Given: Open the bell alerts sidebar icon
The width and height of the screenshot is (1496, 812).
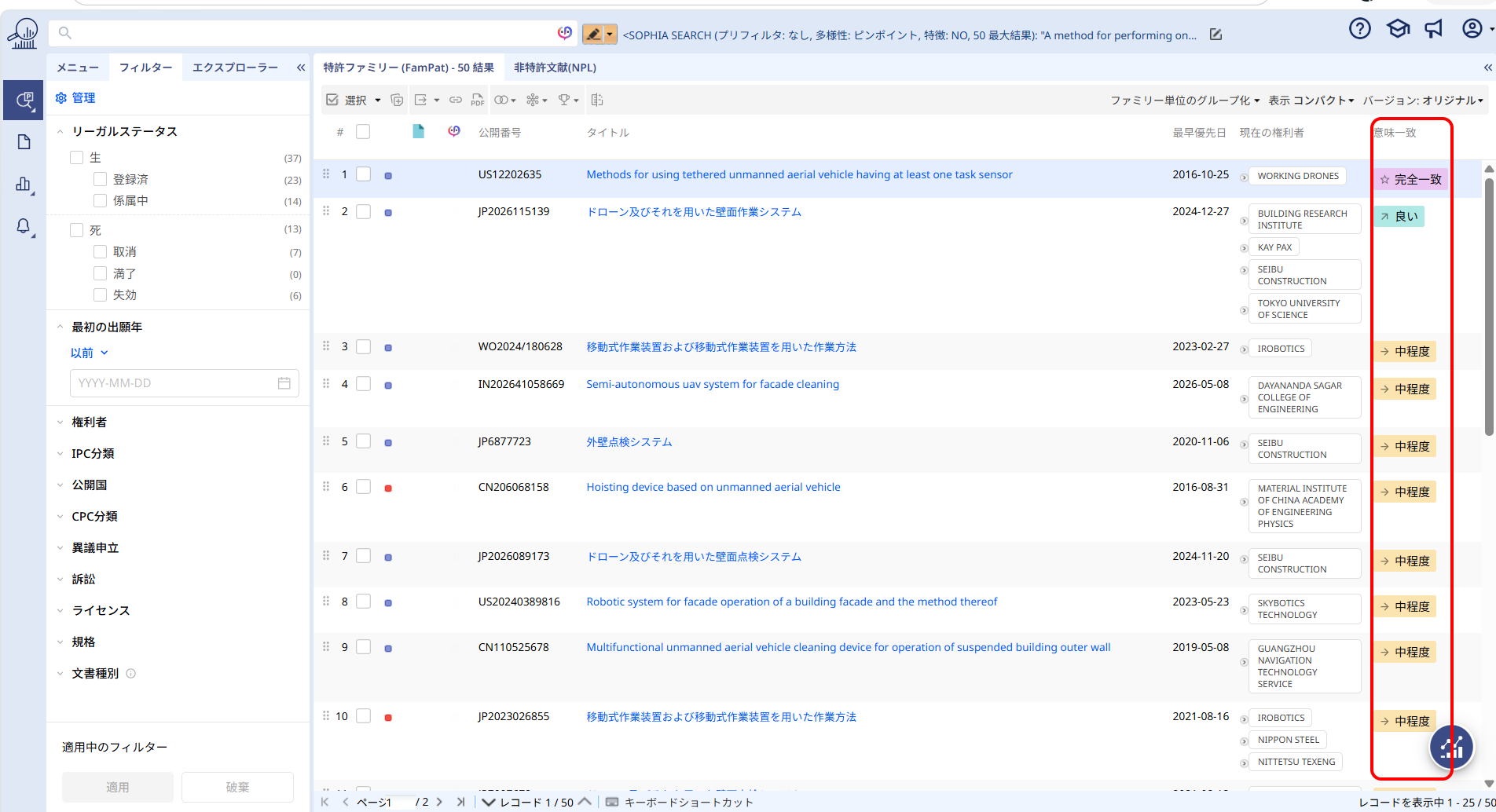Looking at the screenshot, I should point(24,227).
